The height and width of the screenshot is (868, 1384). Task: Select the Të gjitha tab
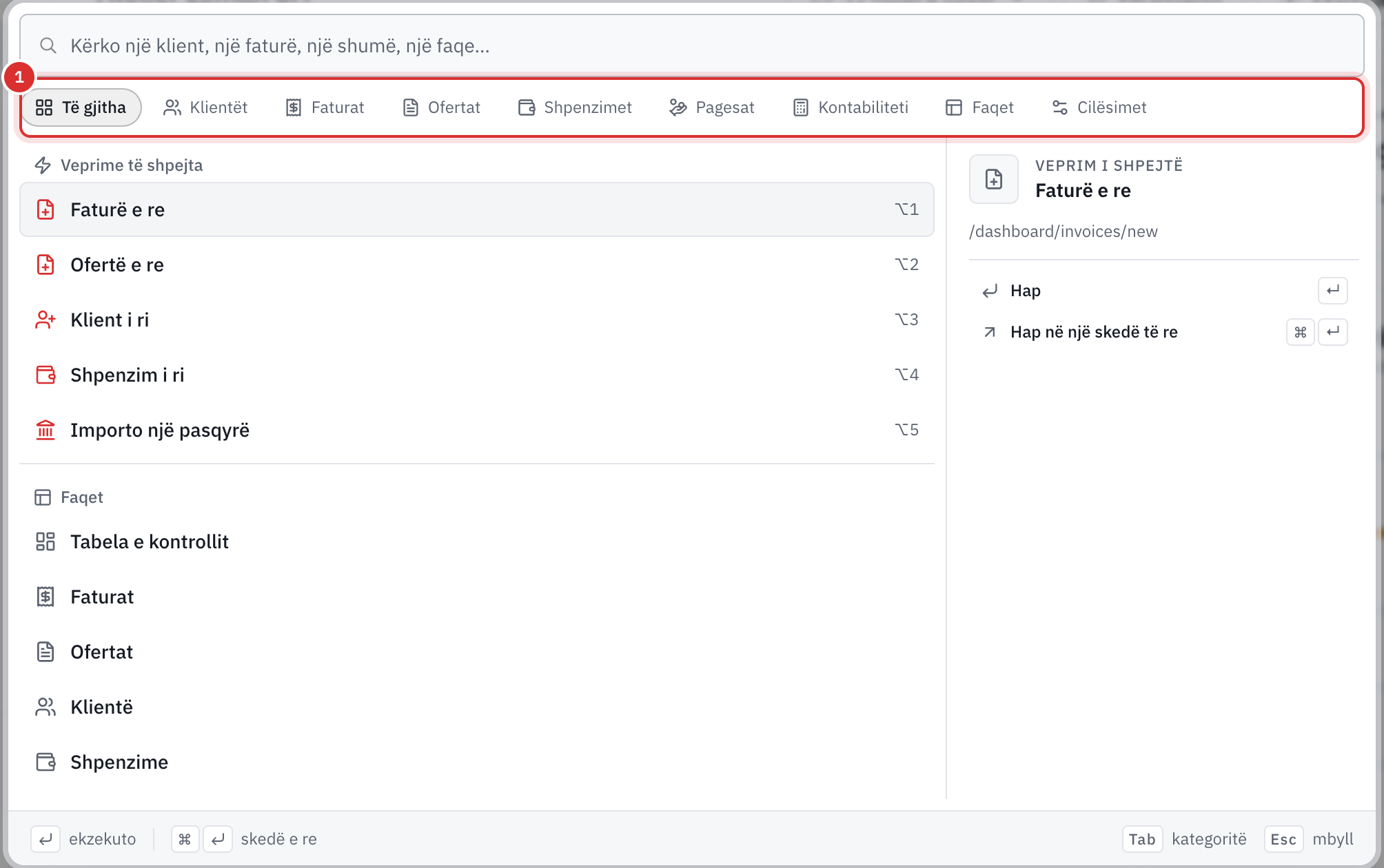[x=81, y=107]
